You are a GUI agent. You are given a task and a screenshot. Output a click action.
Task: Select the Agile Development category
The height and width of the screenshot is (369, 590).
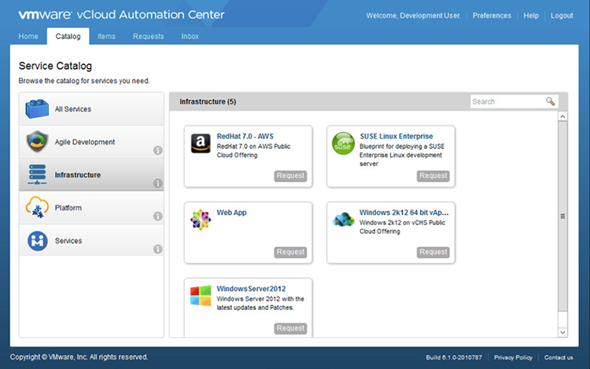click(91, 142)
